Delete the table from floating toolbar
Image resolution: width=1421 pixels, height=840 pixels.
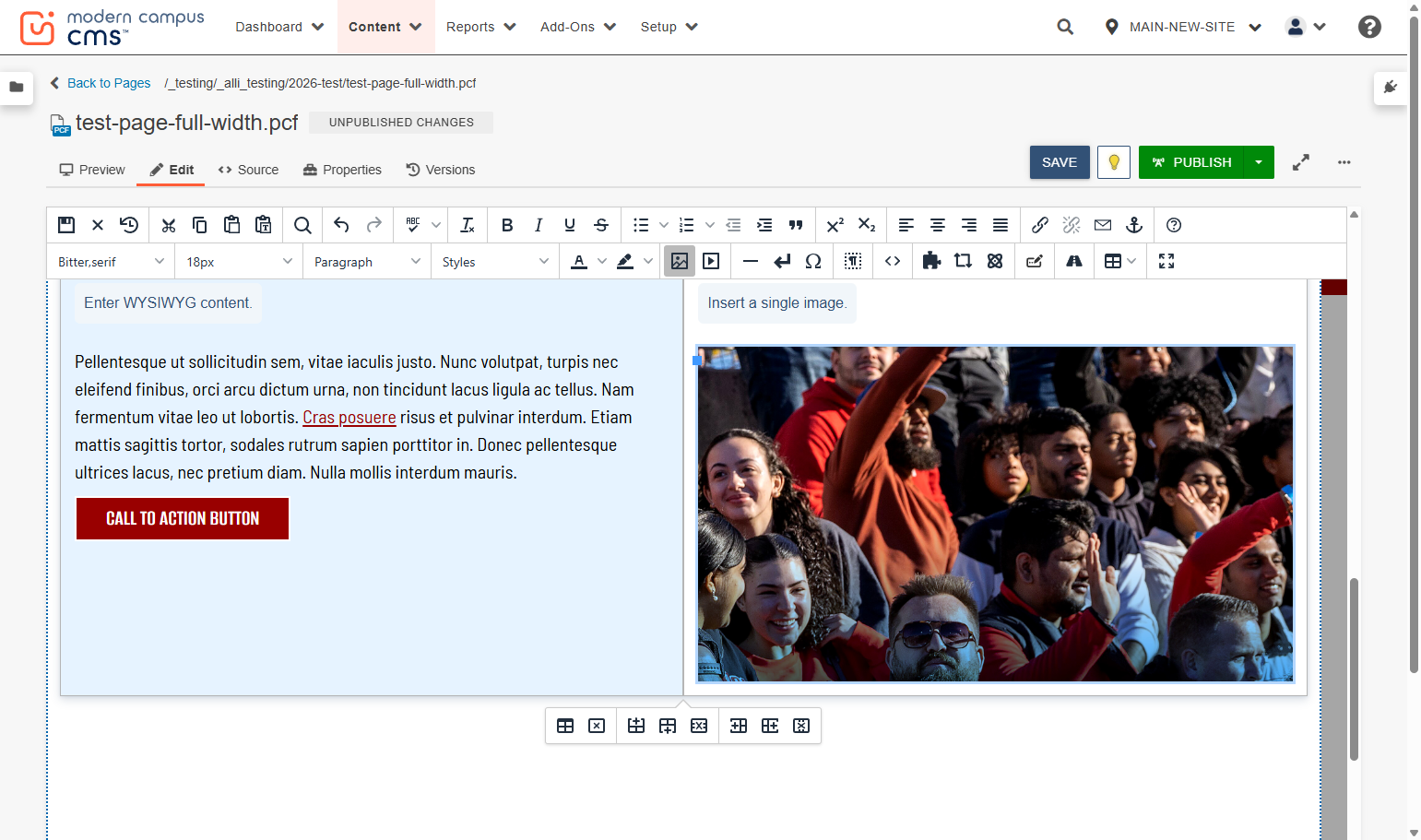click(x=597, y=726)
